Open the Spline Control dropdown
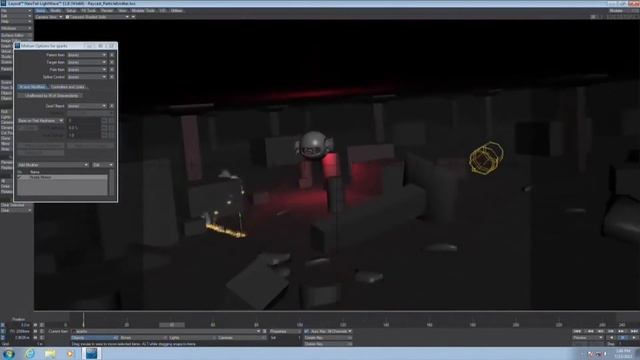 click(x=87, y=77)
